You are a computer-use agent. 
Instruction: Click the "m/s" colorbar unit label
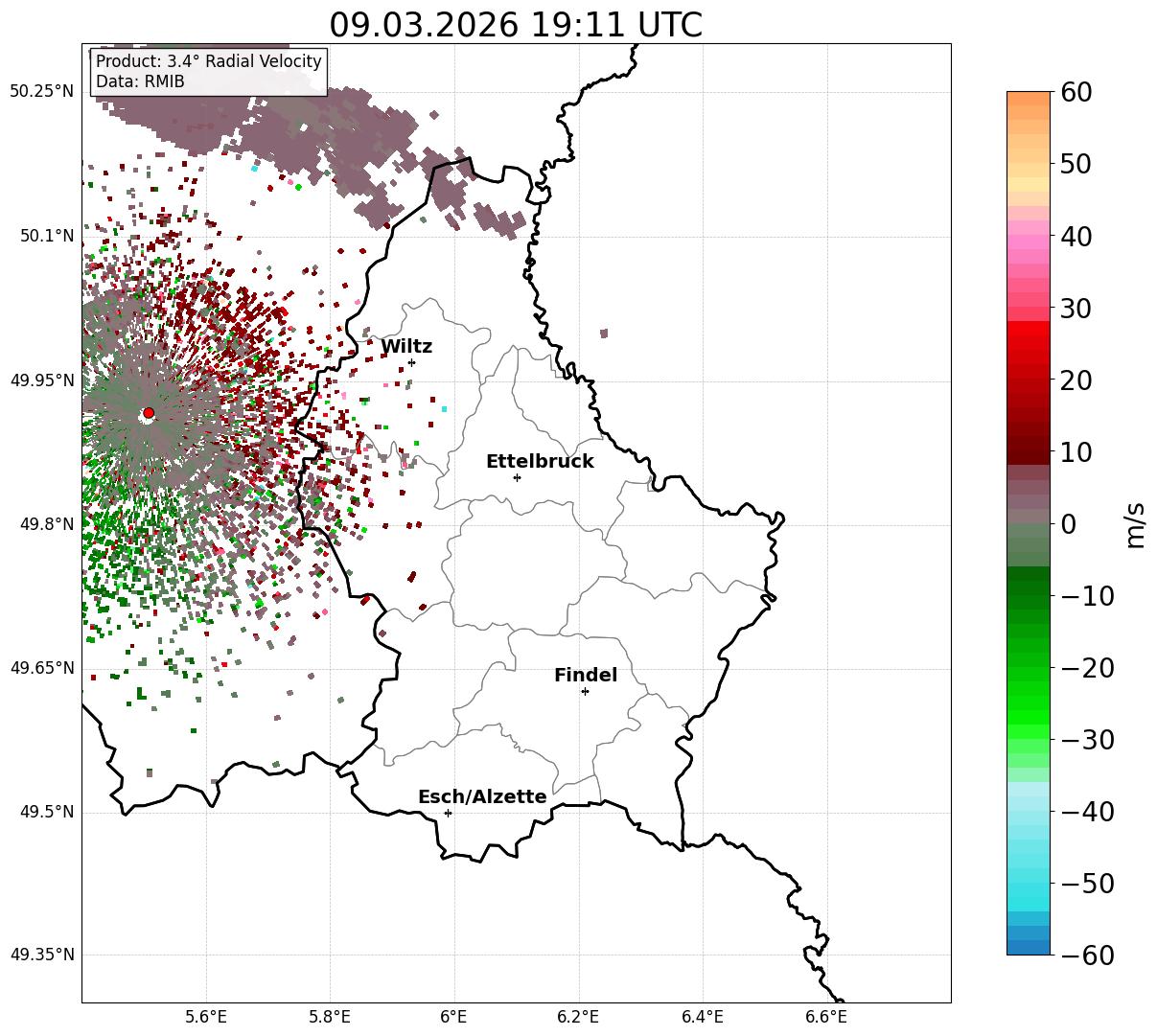(x=1135, y=524)
